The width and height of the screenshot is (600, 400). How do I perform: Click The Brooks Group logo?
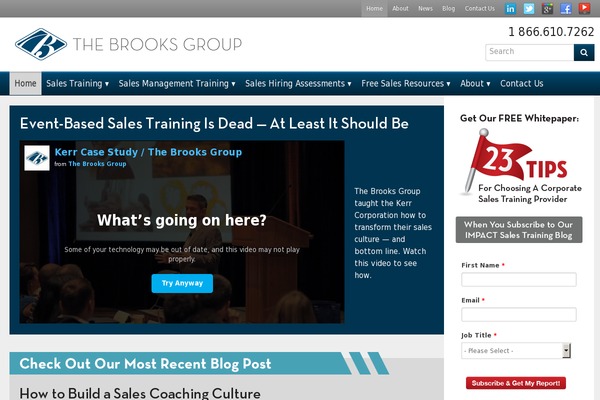click(129, 44)
